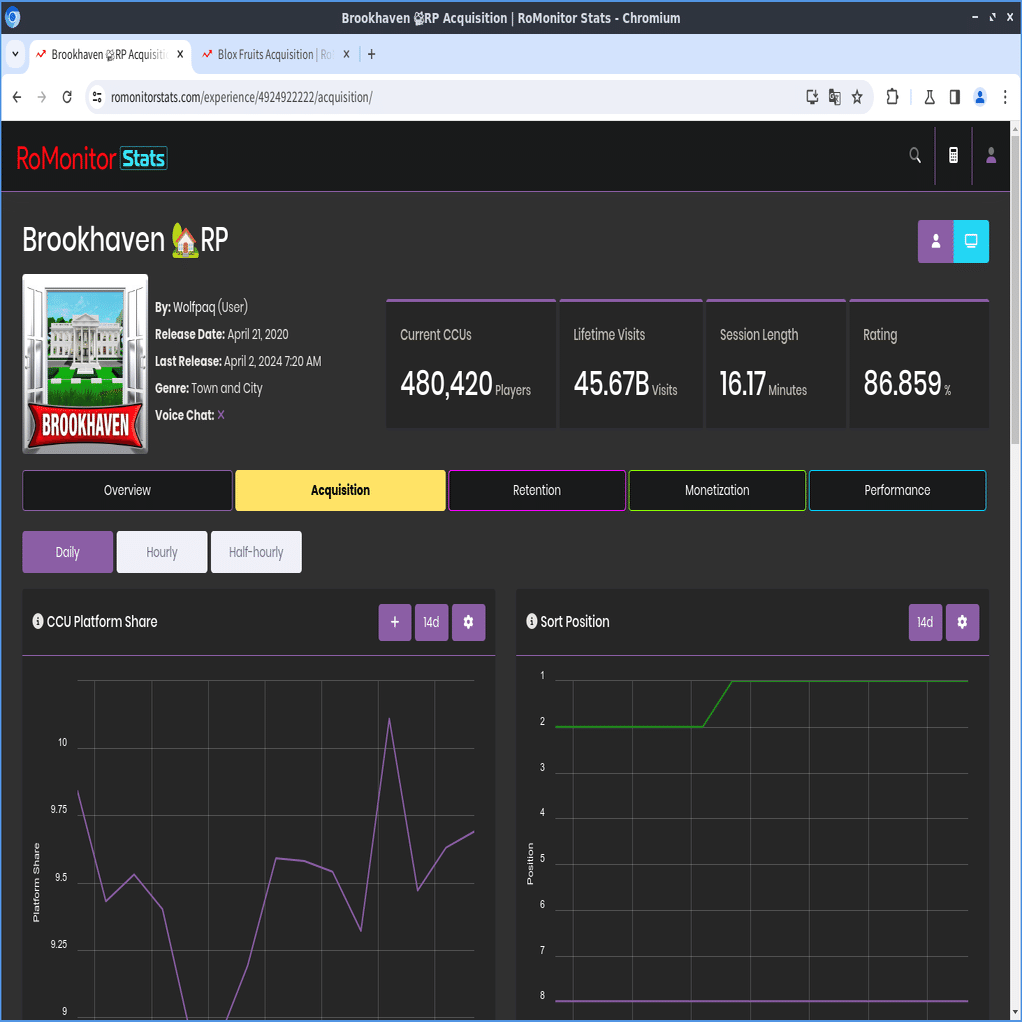Viewport: 1022px width, 1022px height.
Task: Click the peak of platform share line
Action: pos(389,719)
